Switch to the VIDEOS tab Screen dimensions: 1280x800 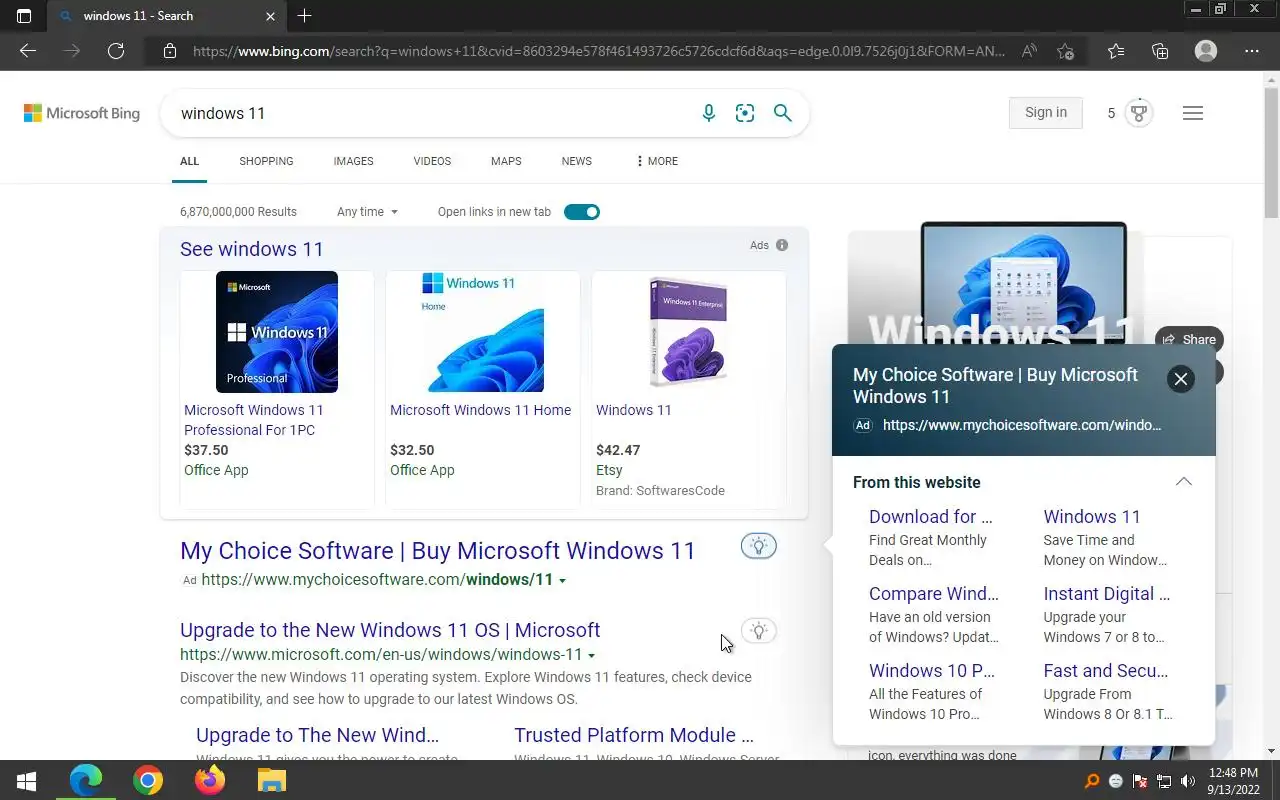pos(432,161)
